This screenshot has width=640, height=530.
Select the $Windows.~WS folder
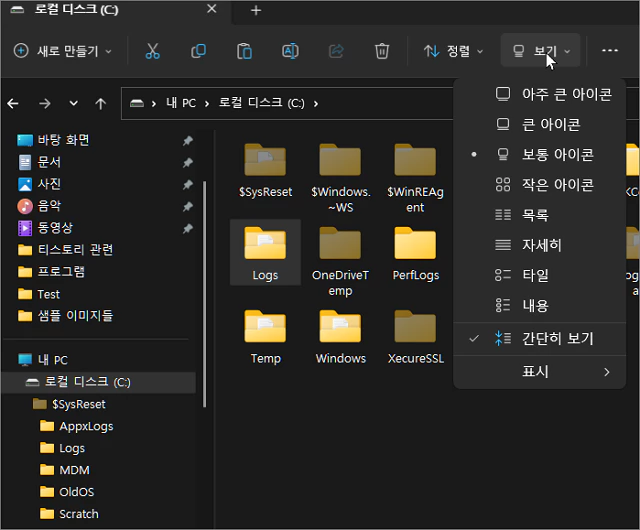[340, 178]
